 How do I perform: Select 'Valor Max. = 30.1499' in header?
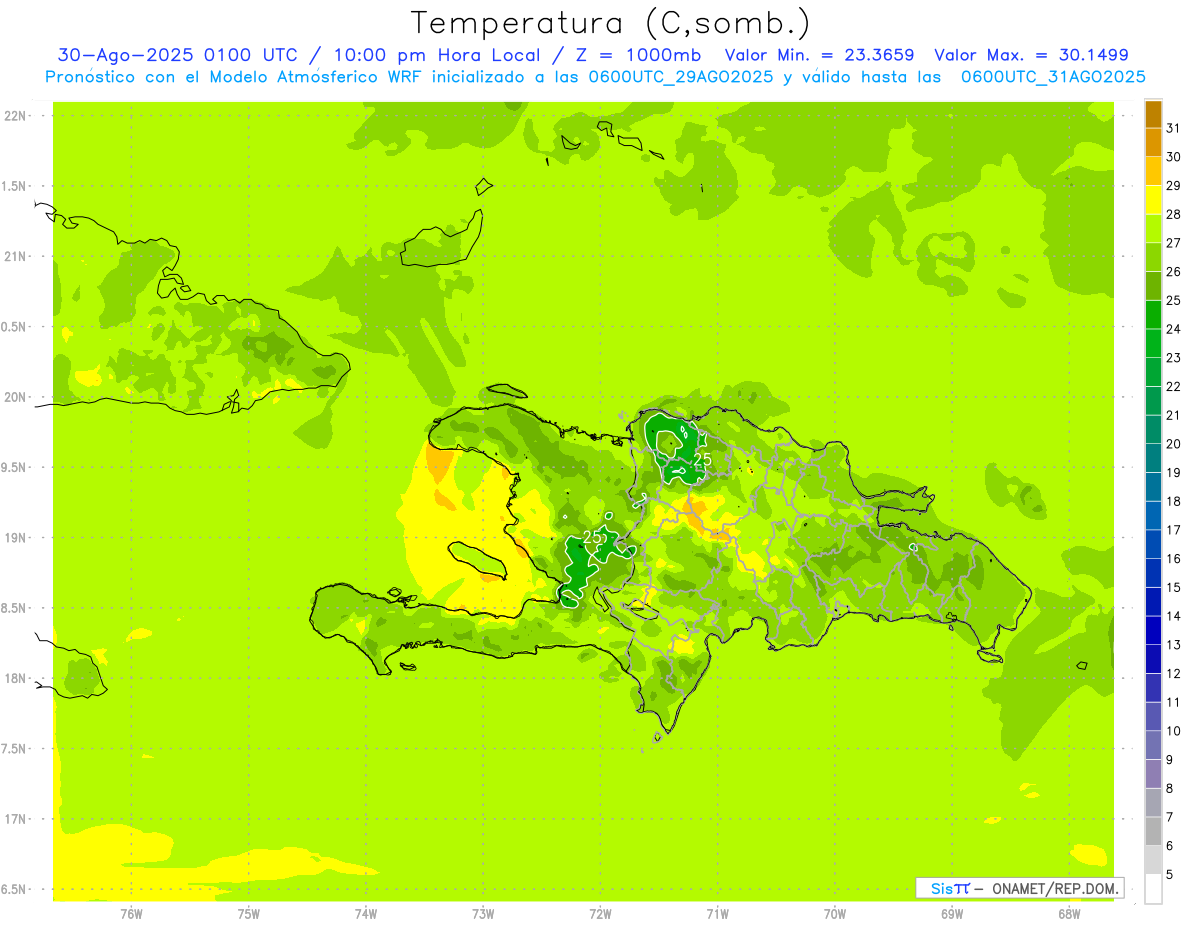tap(1032, 55)
